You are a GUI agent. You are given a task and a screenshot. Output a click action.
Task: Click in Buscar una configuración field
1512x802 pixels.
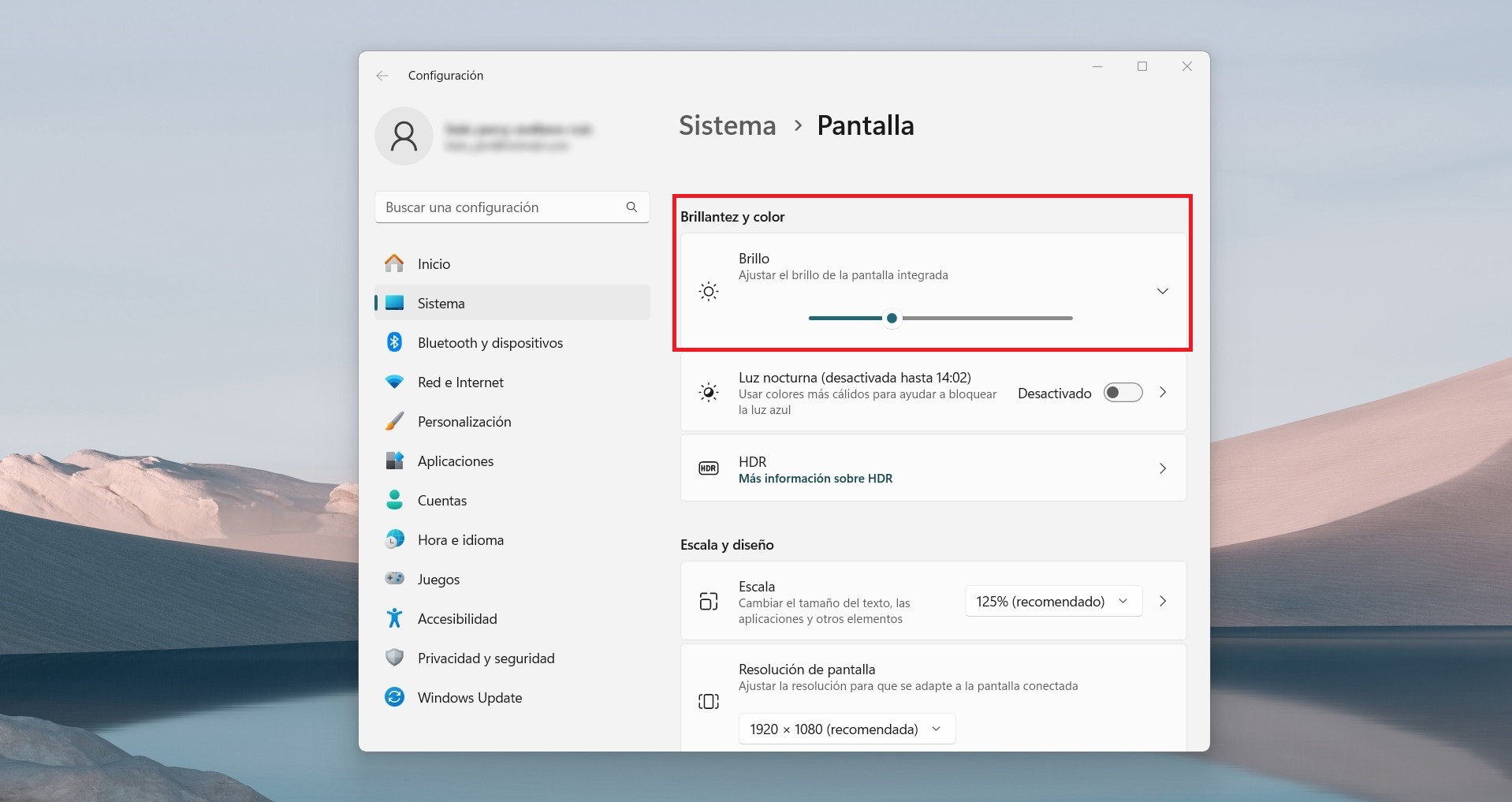pyautogui.click(x=512, y=207)
